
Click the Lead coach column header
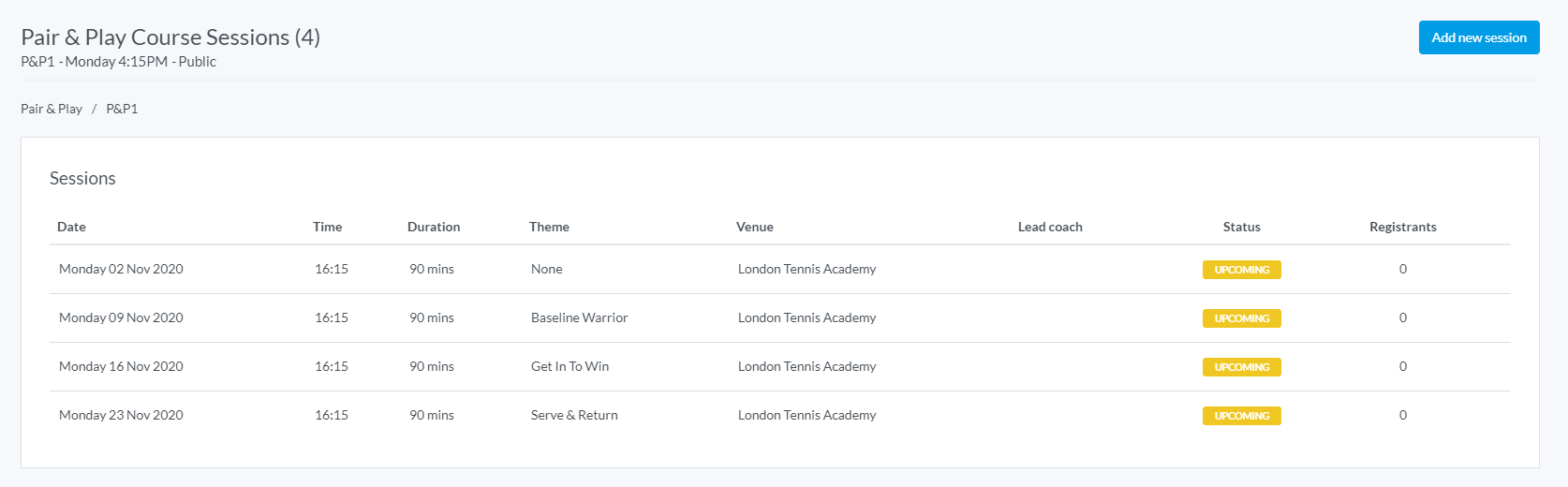point(1050,227)
